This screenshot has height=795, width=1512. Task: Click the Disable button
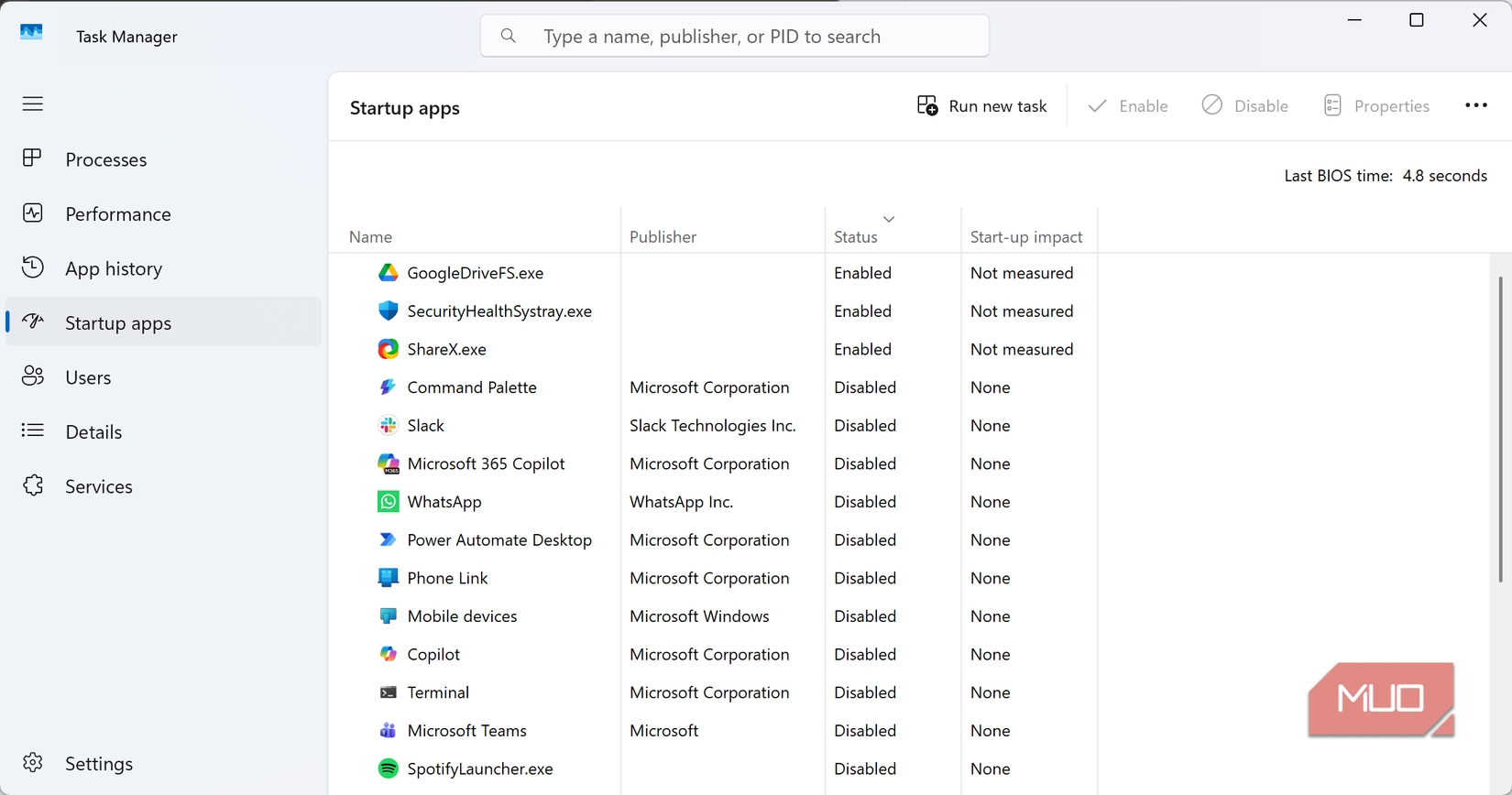(x=1245, y=106)
